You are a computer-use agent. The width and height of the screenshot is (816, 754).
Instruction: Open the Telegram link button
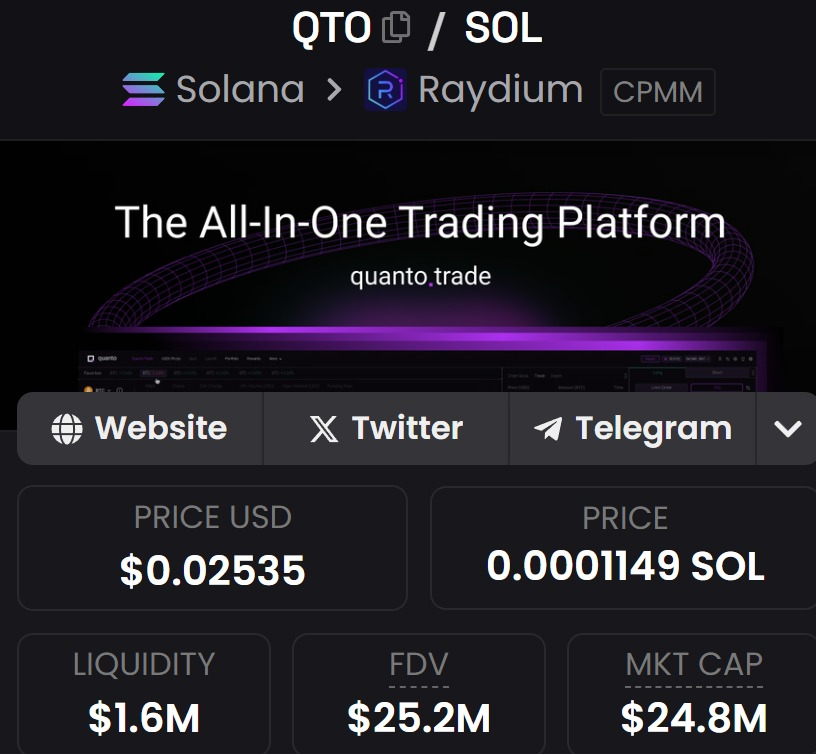632,428
